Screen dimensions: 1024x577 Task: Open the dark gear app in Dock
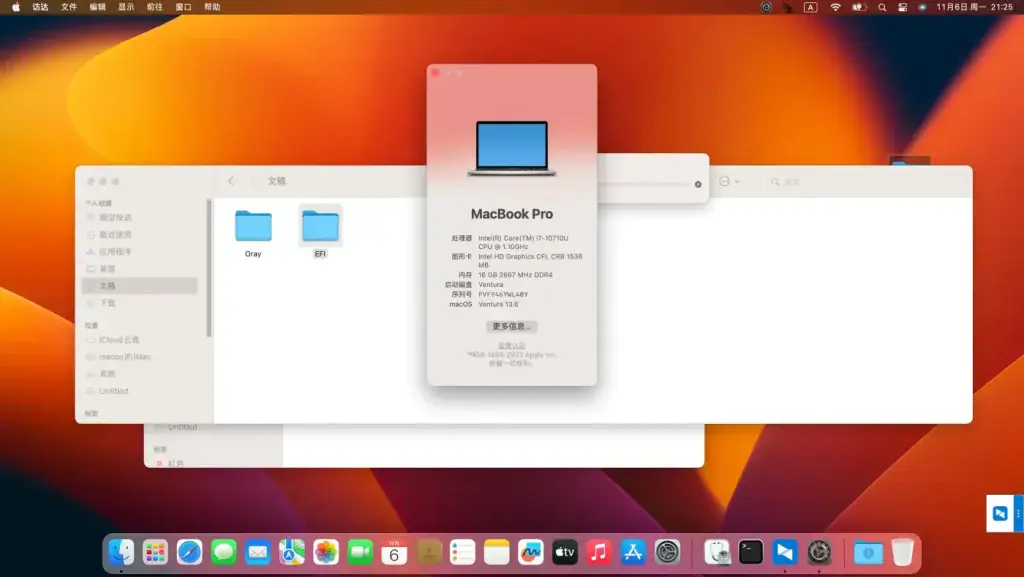point(819,553)
